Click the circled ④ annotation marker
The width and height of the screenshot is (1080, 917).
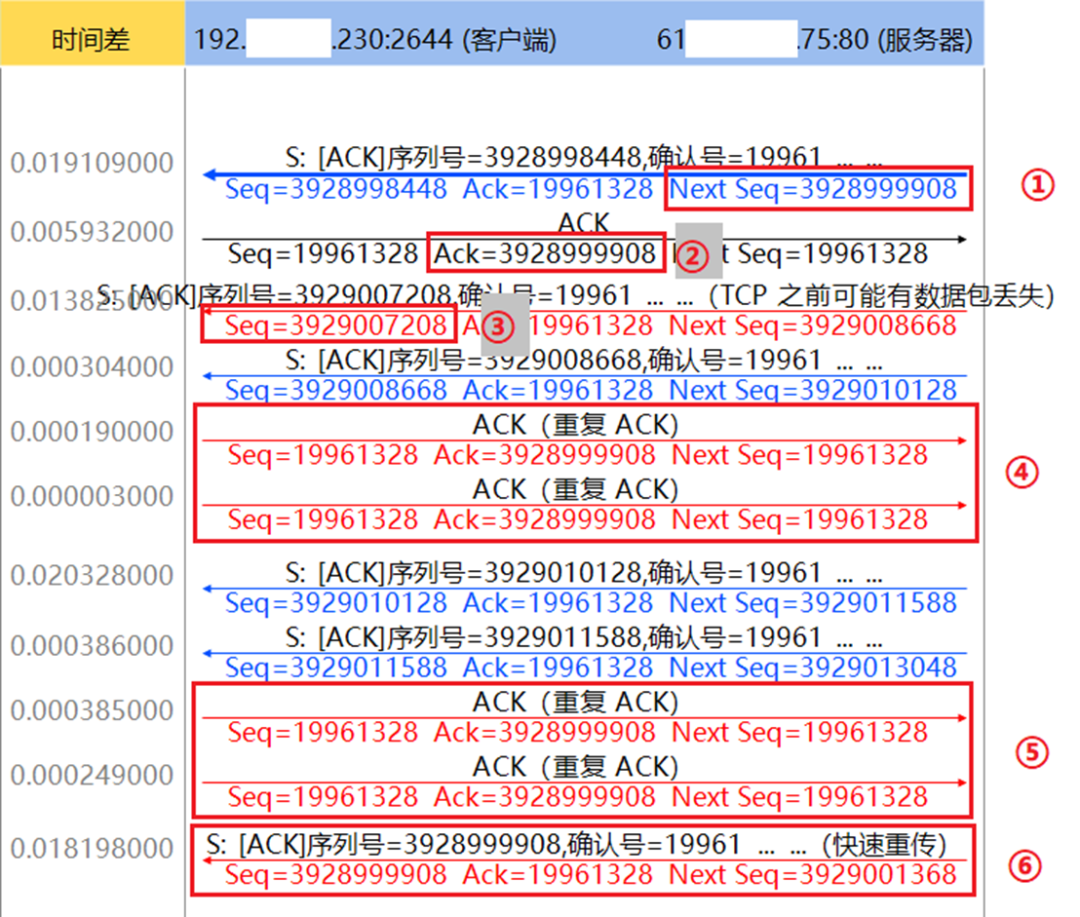[1021, 474]
